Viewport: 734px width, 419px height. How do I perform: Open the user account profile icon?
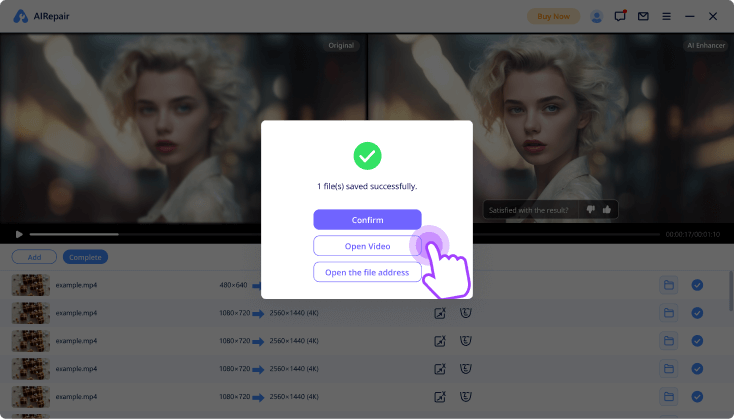(x=597, y=16)
